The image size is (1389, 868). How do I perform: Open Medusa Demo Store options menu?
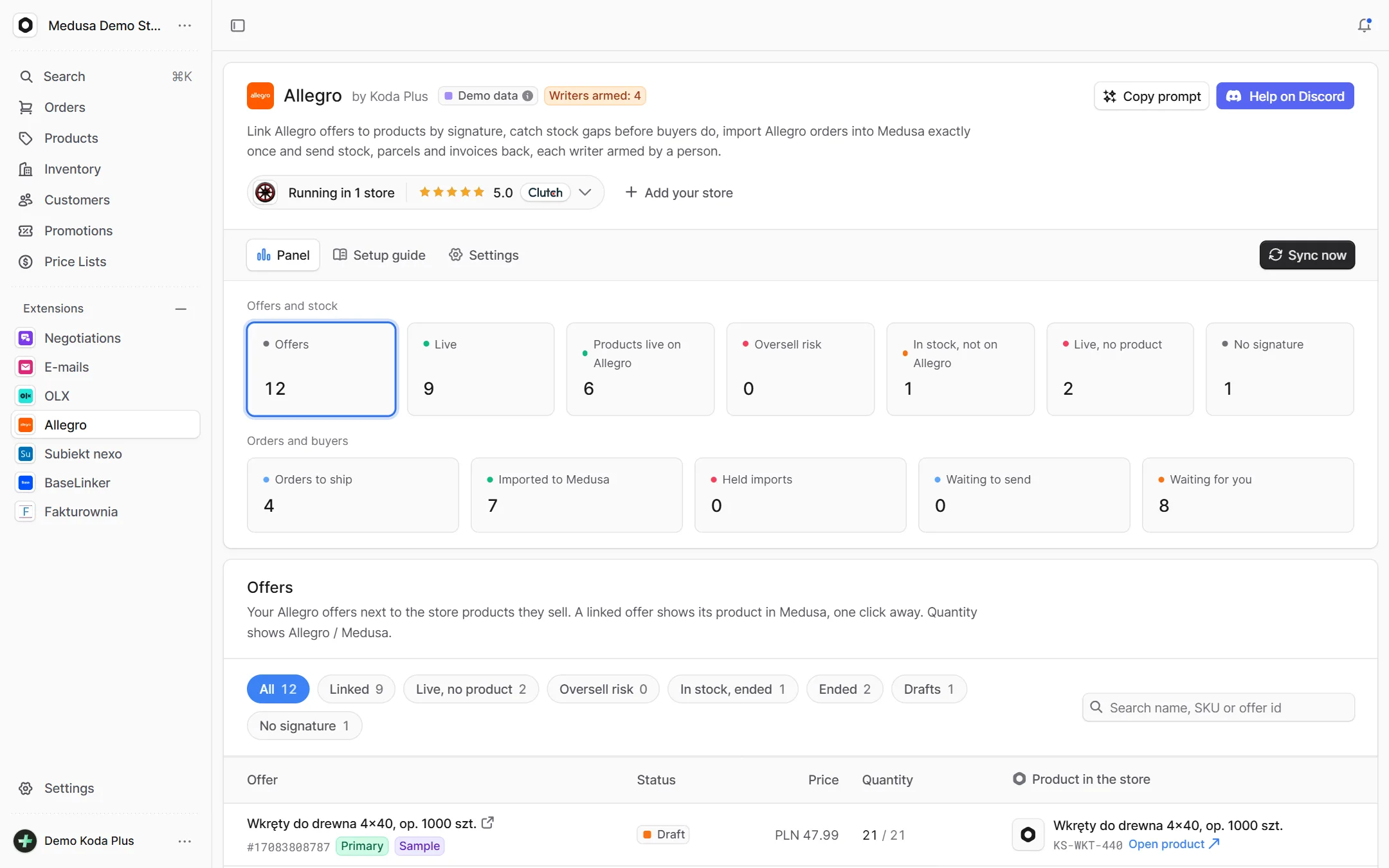point(185,26)
